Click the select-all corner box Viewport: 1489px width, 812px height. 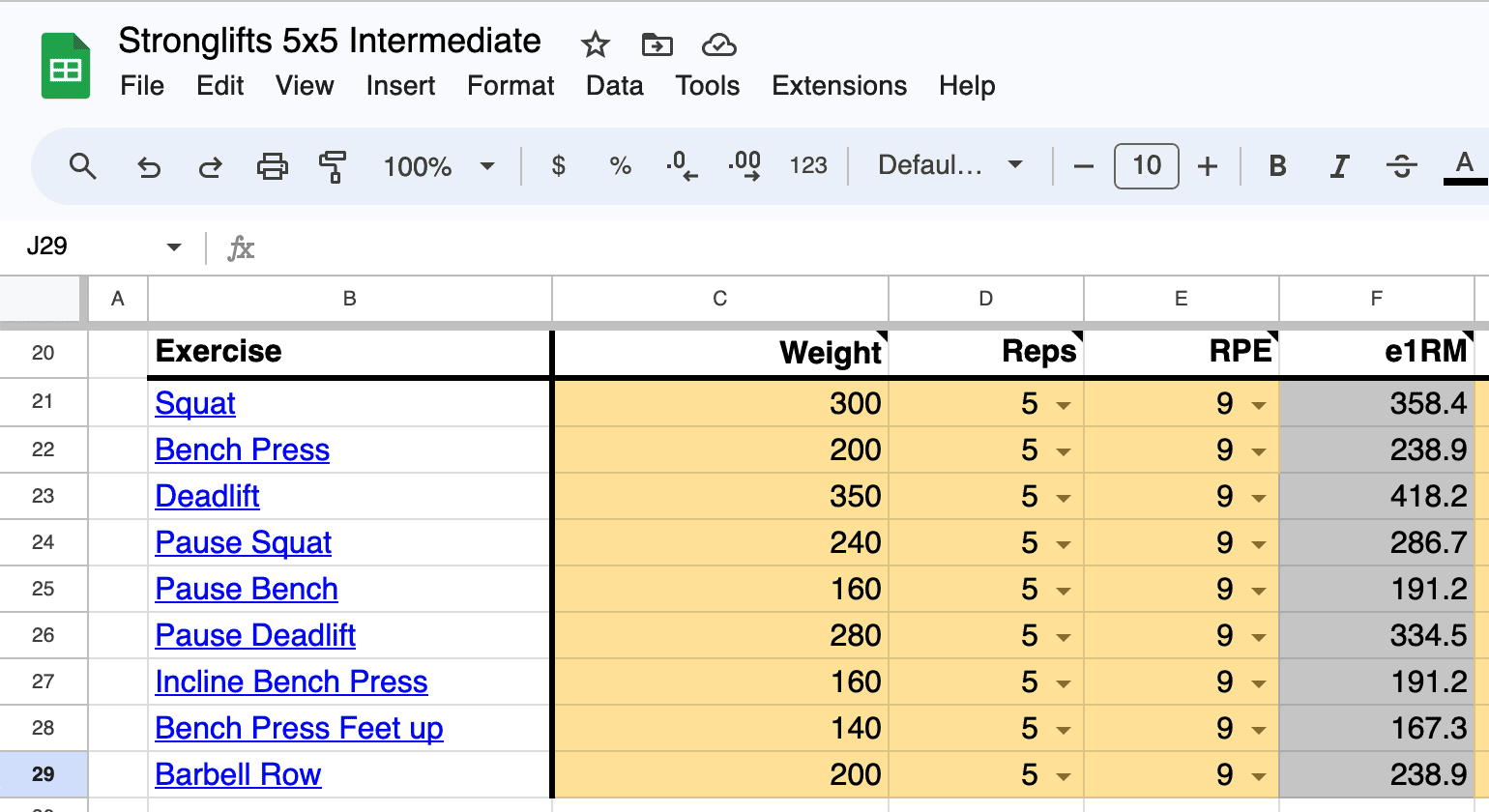[41, 299]
